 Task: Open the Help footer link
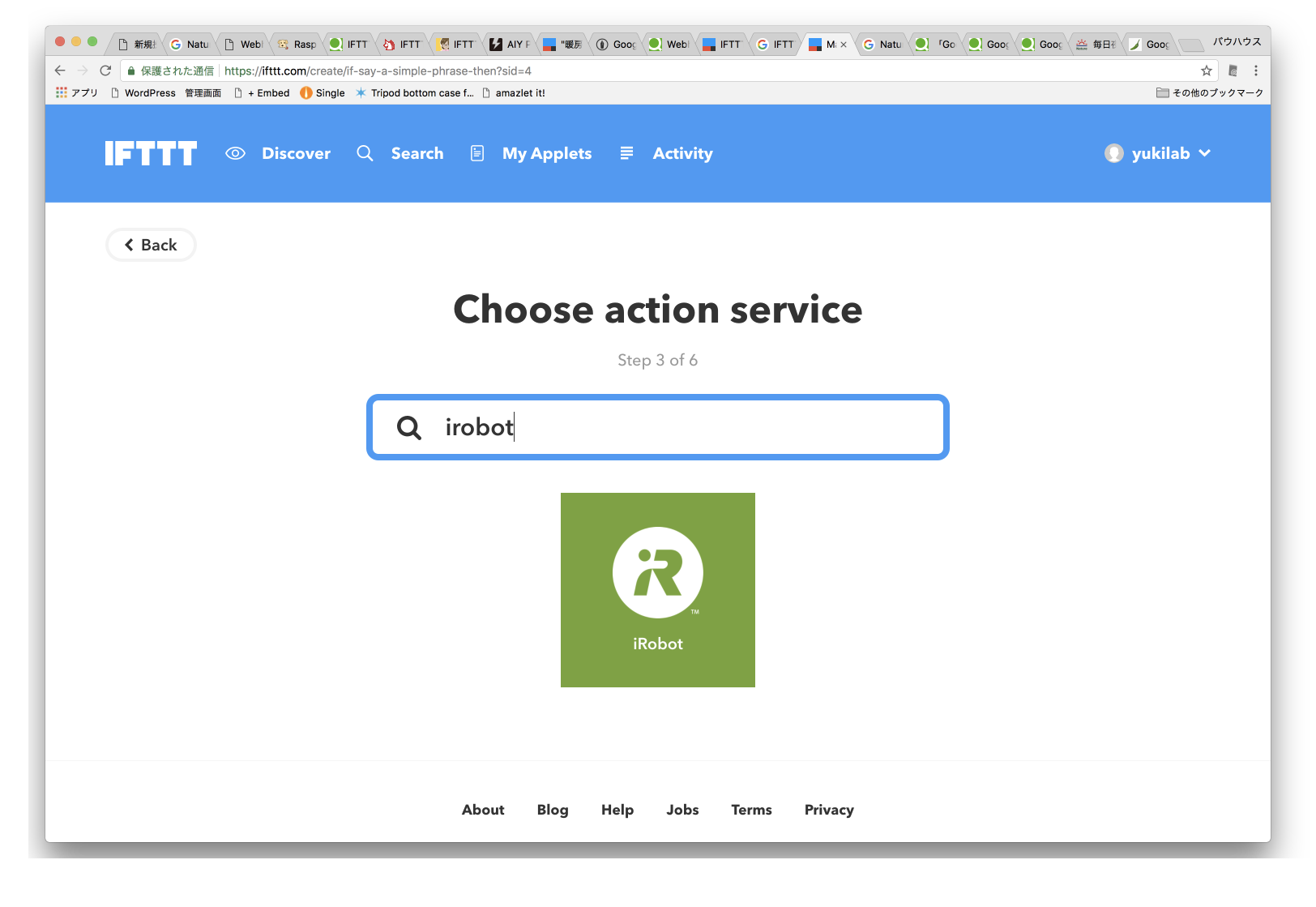tap(617, 810)
